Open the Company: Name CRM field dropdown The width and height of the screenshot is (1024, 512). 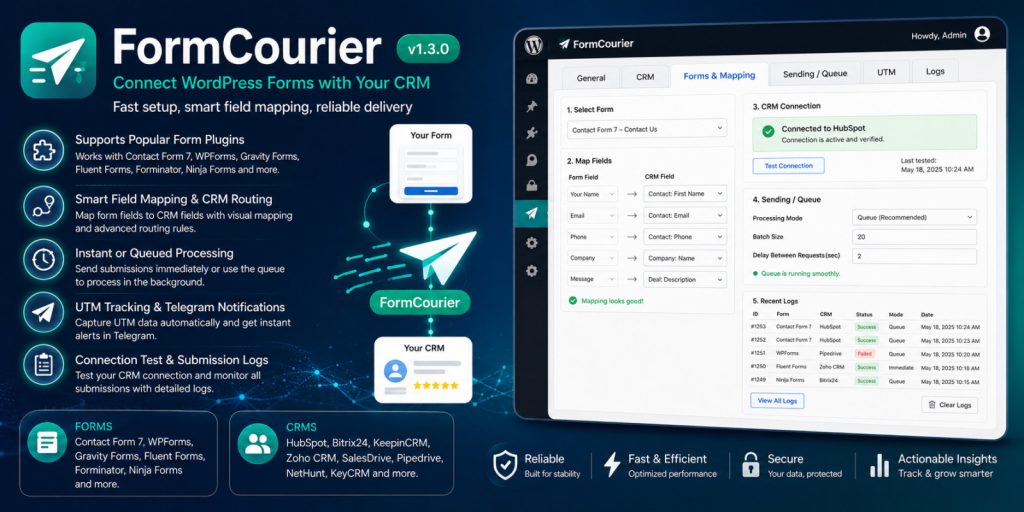click(x=685, y=258)
